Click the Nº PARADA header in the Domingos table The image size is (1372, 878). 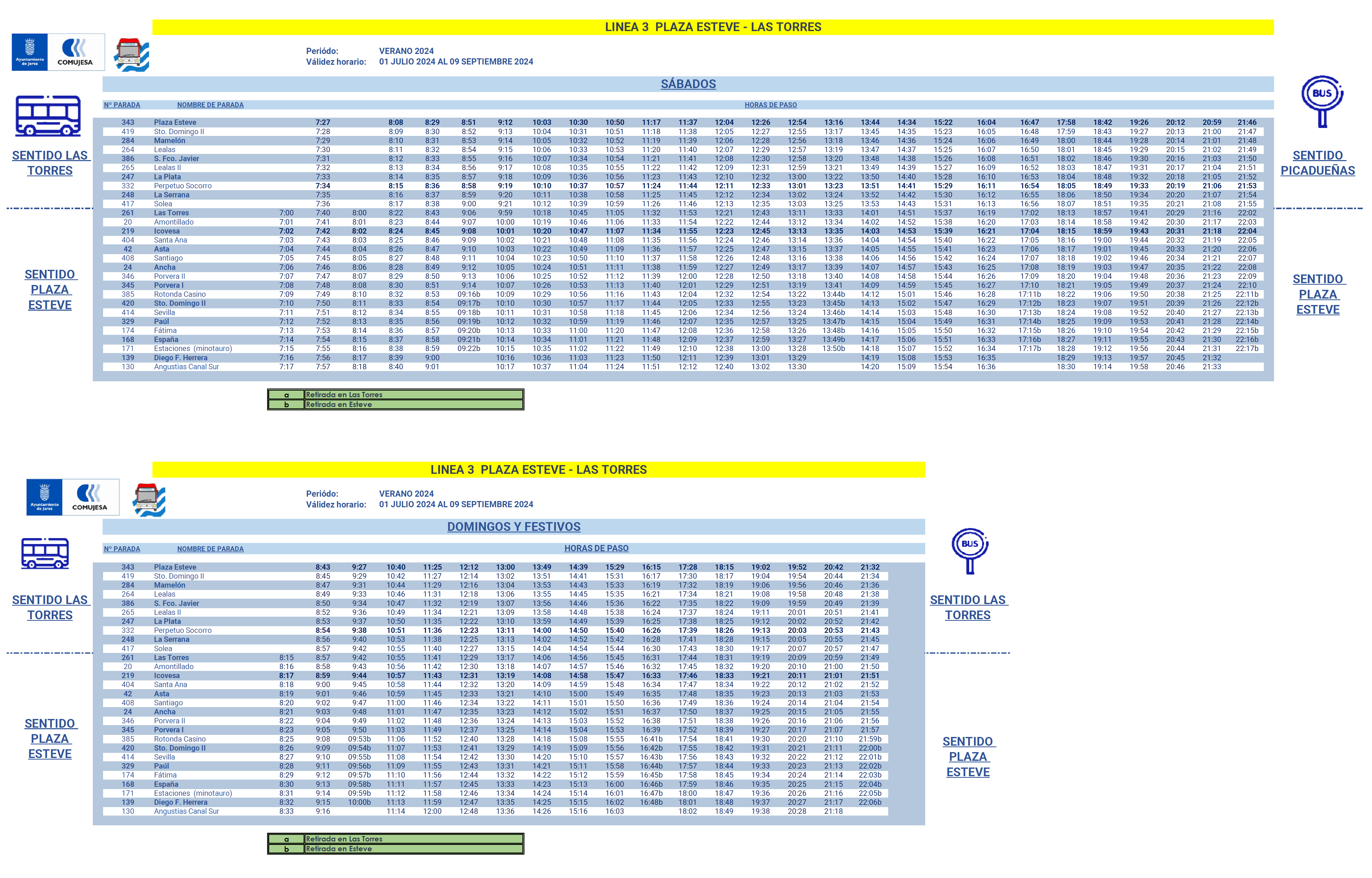(x=122, y=549)
